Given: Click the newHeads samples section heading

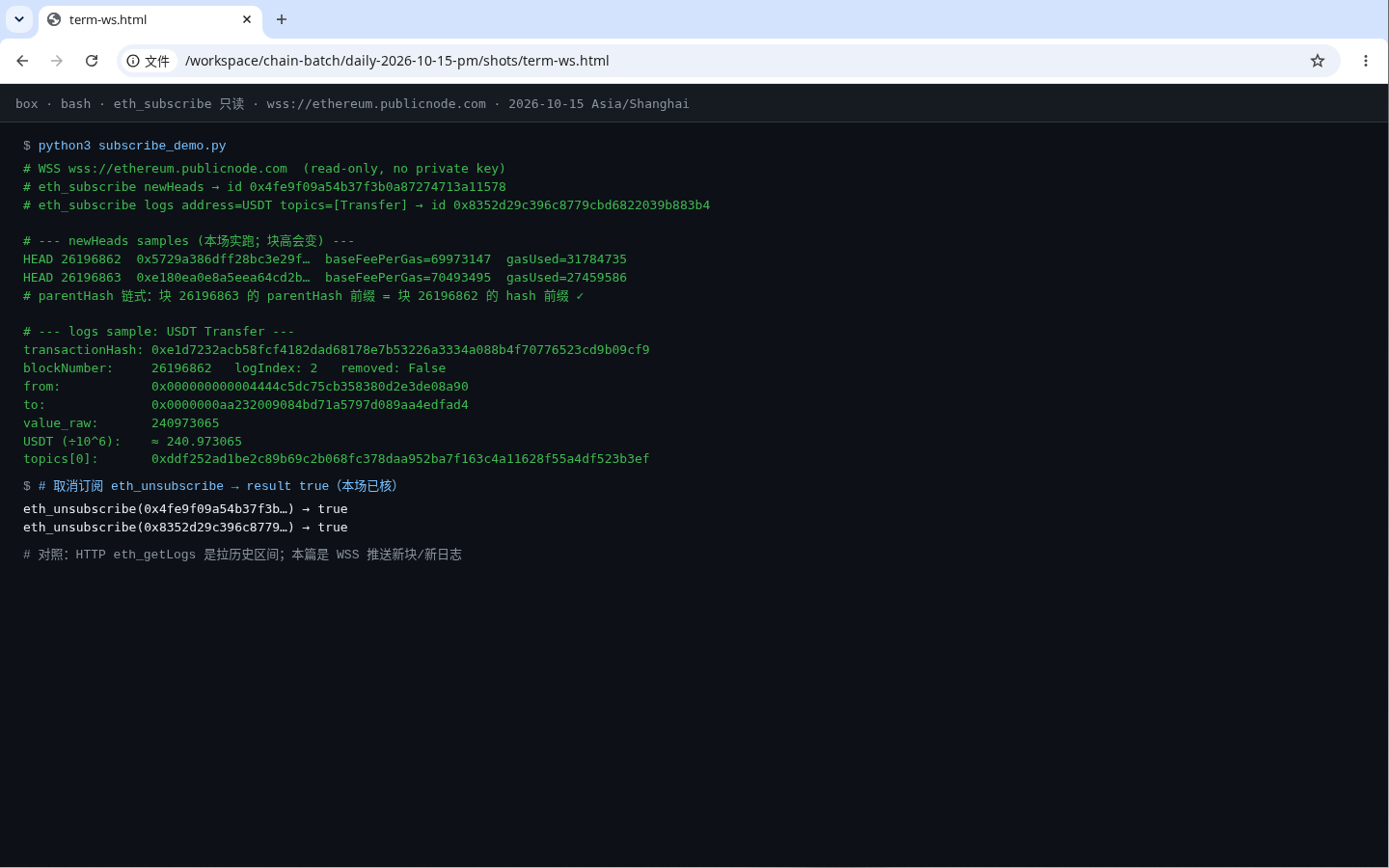Looking at the screenshot, I should point(189,241).
